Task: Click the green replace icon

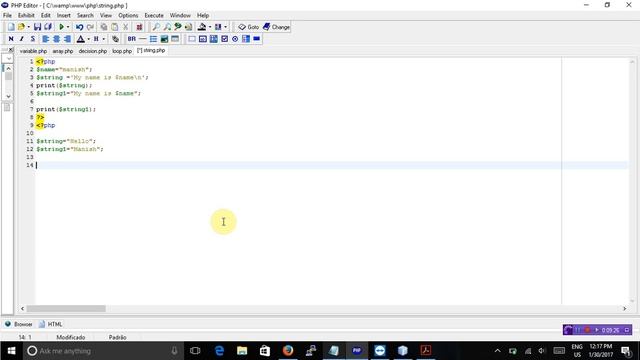Action: (178, 27)
